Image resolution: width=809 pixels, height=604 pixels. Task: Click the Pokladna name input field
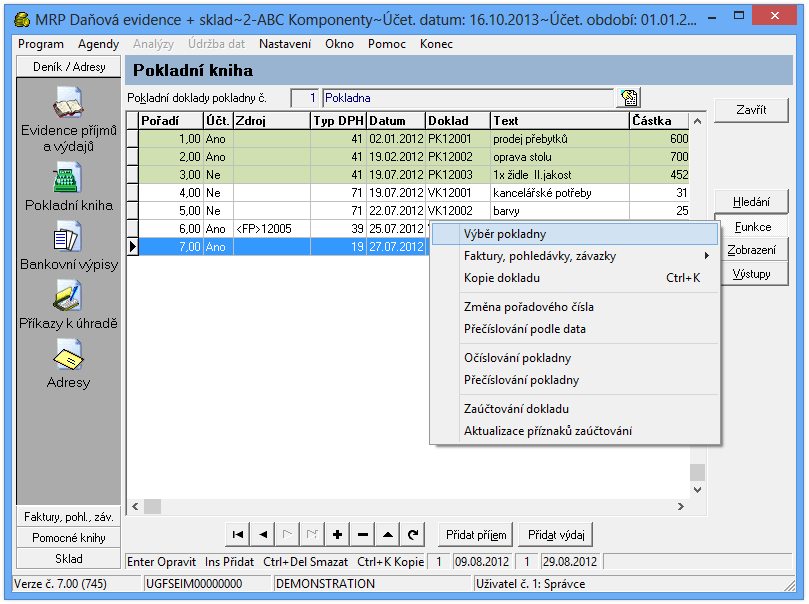(466, 98)
